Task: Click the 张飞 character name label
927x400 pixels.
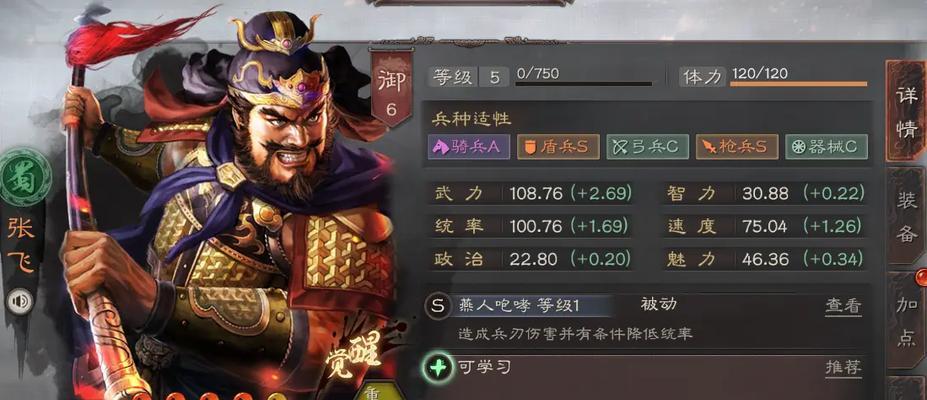Action: click(21, 244)
